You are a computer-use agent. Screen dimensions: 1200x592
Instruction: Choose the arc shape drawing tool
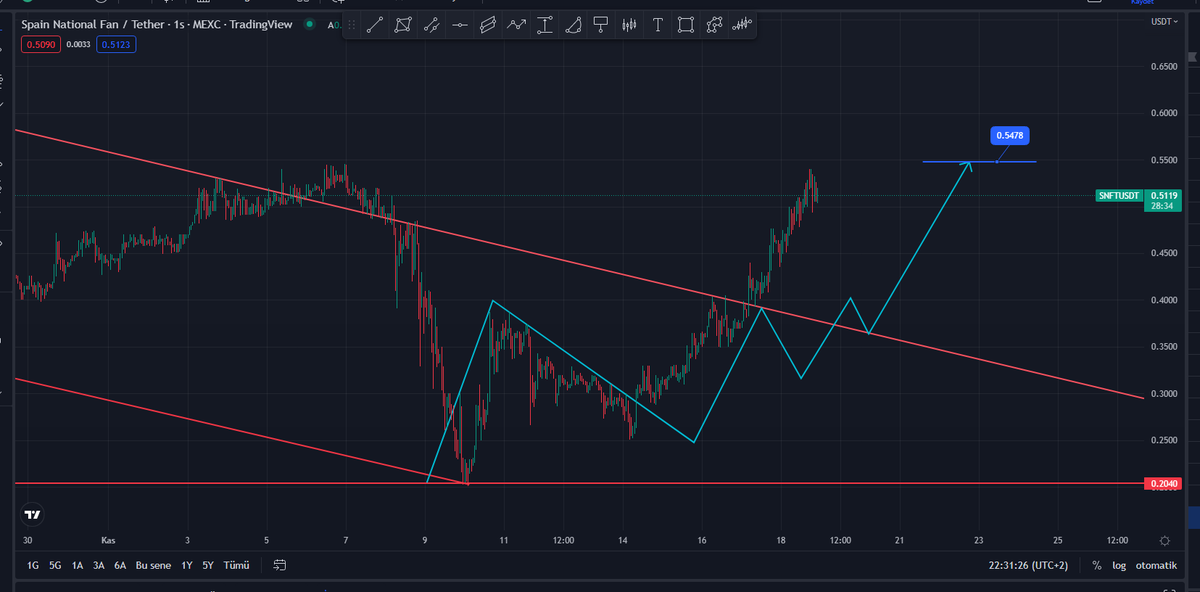coord(573,25)
